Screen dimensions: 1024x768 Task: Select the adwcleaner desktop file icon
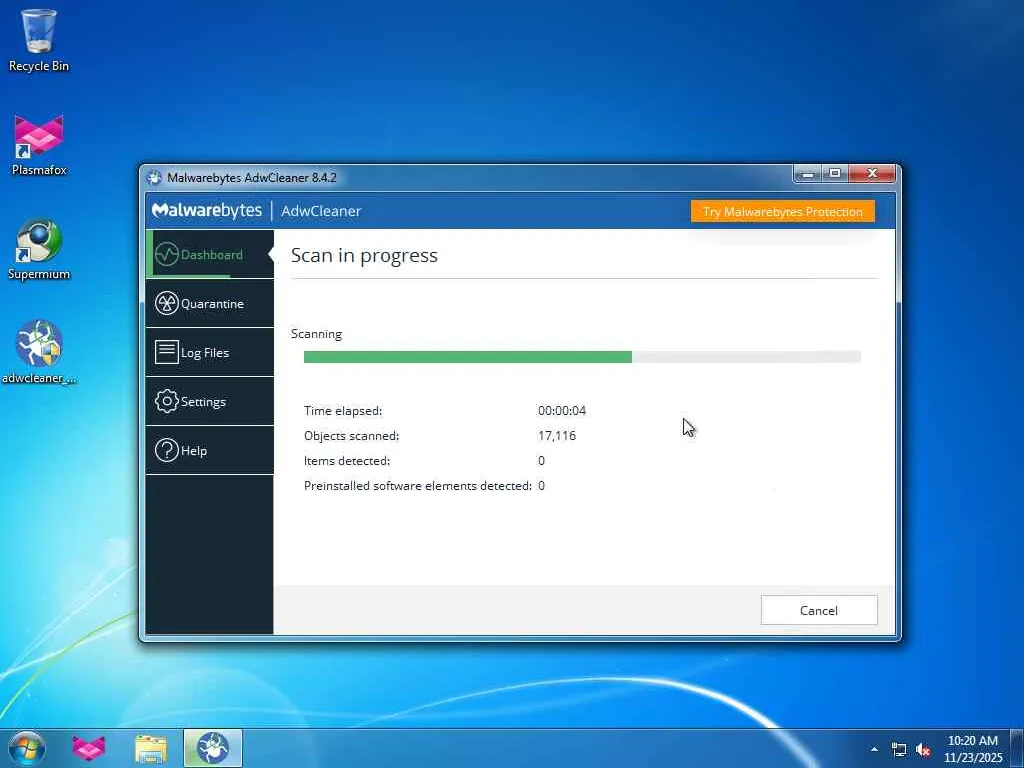[x=39, y=353]
